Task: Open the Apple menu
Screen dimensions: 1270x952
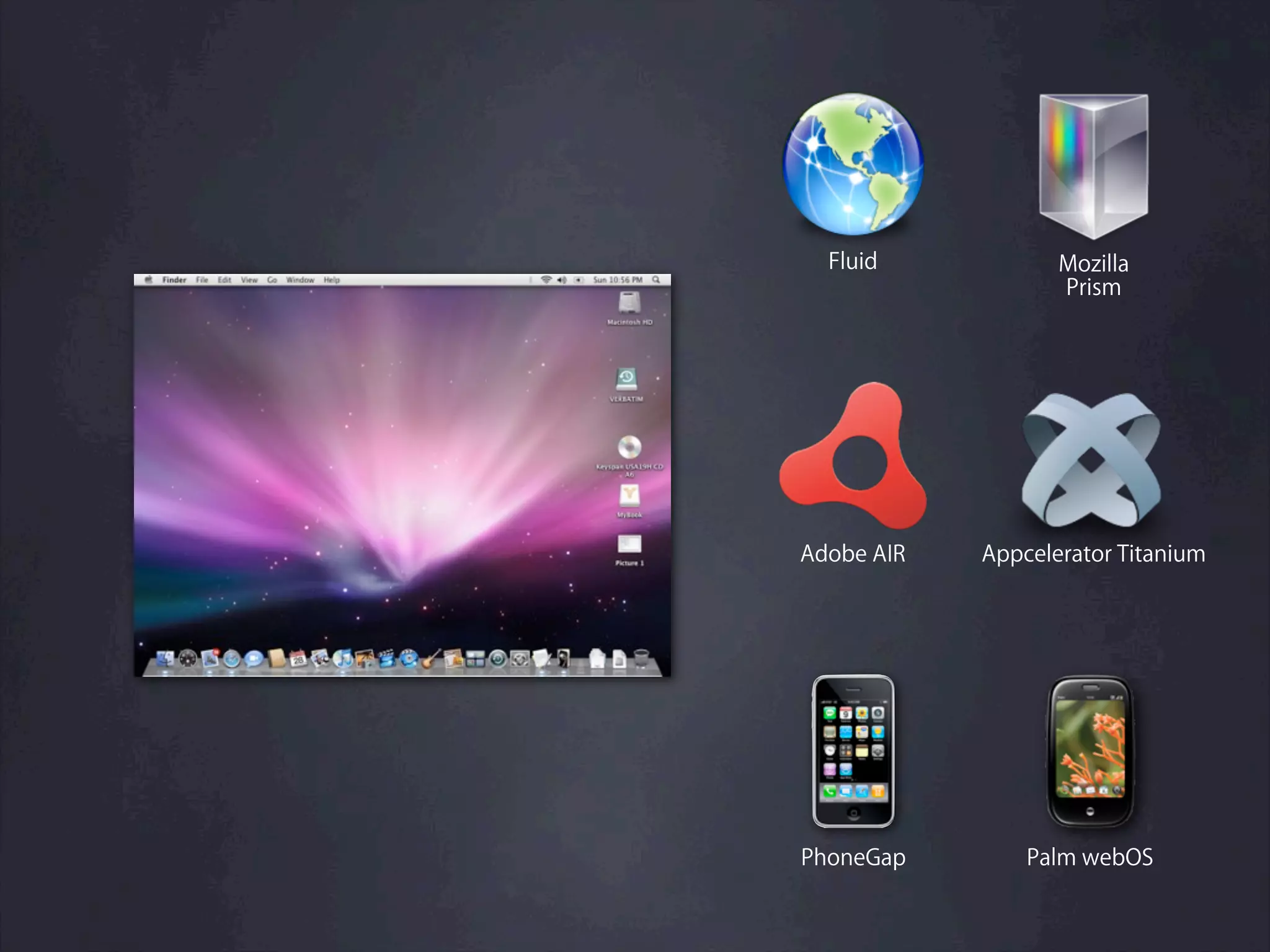Action: click(148, 280)
